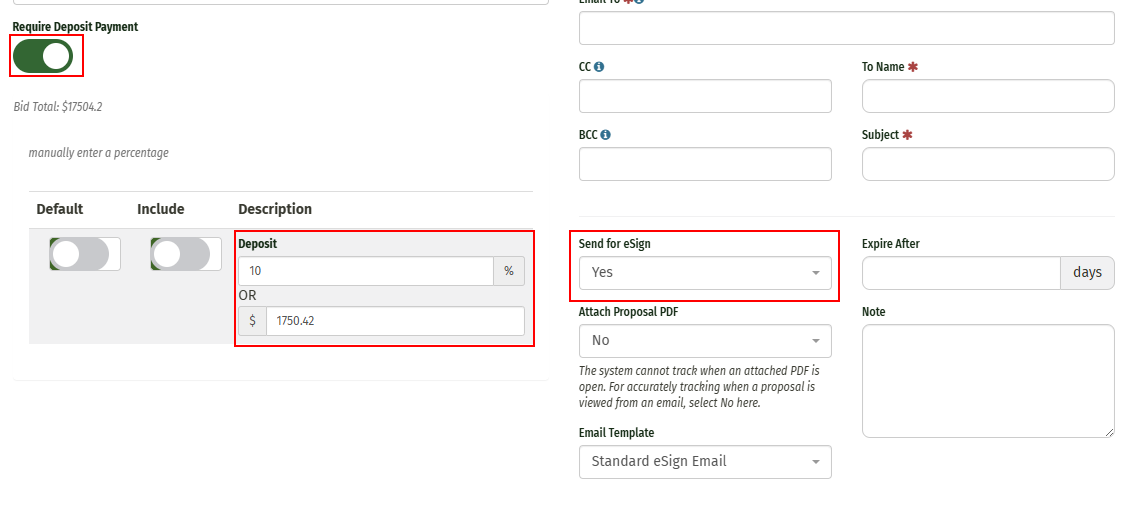1134x523 pixels.
Task: Click the Subject input field
Action: click(x=987, y=164)
